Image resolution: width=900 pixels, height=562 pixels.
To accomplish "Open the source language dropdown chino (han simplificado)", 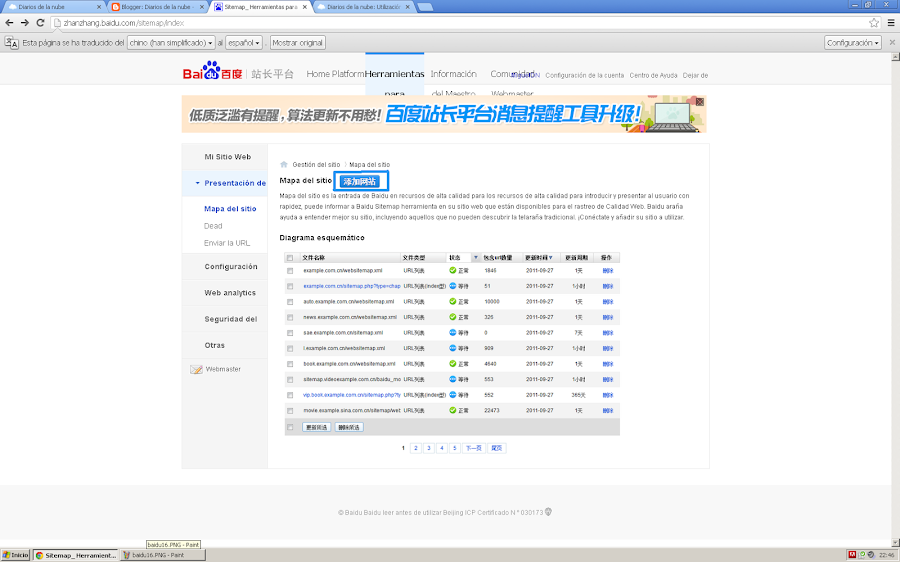I will [x=171, y=42].
